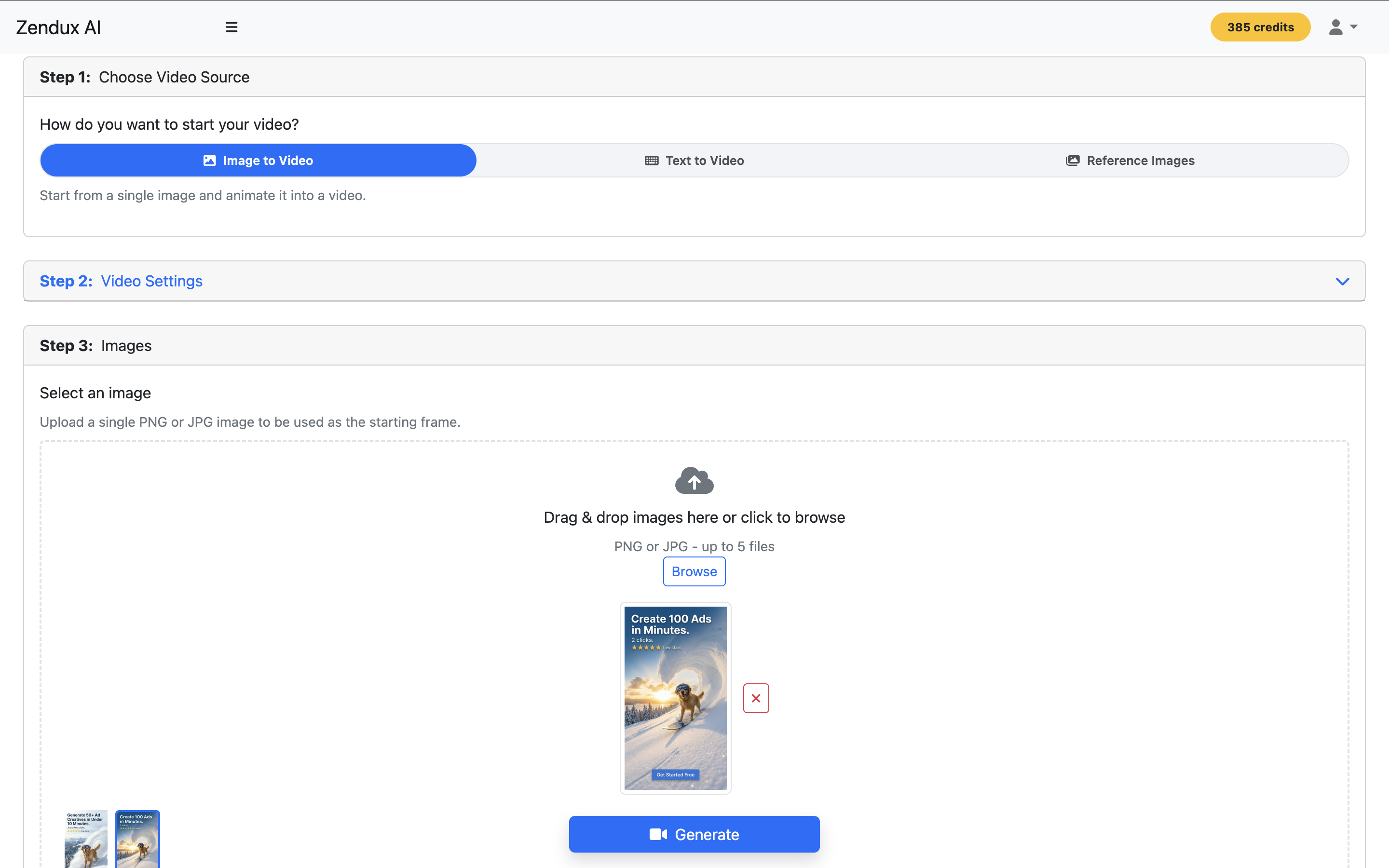Select the small Create 100 Ads thumbnail

137,839
